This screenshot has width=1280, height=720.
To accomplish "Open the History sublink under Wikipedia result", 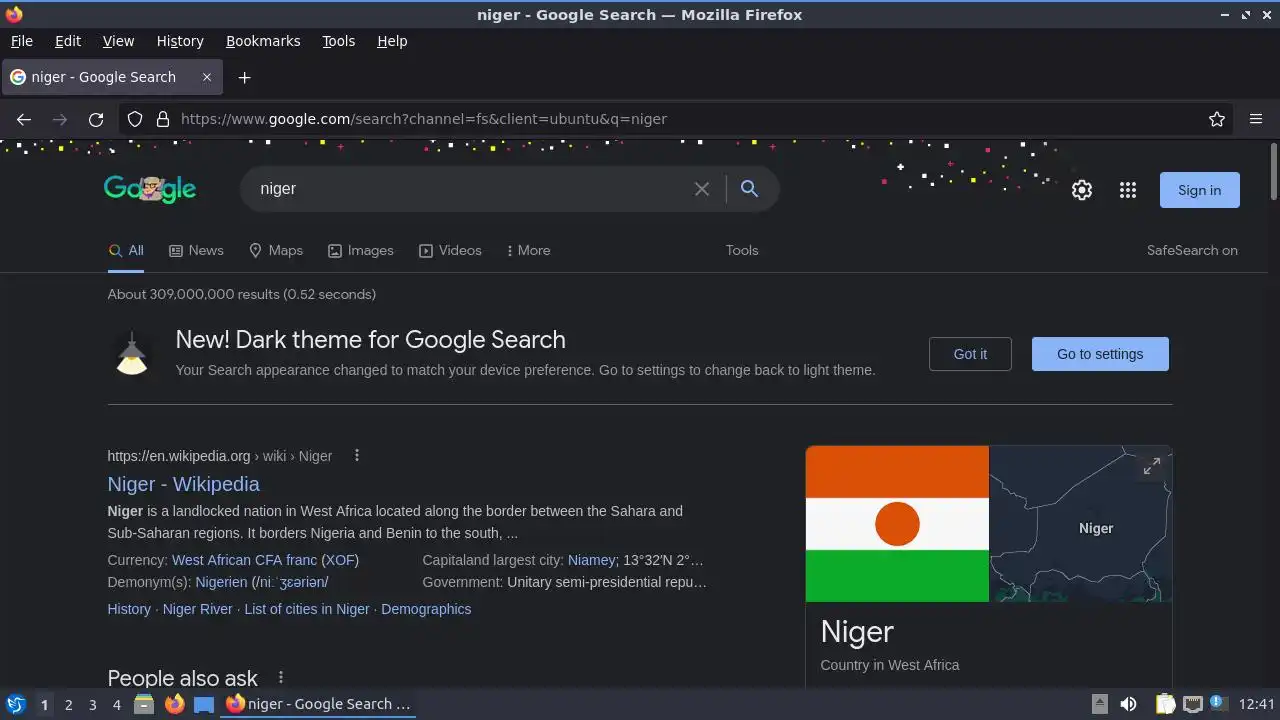I will tap(129, 609).
